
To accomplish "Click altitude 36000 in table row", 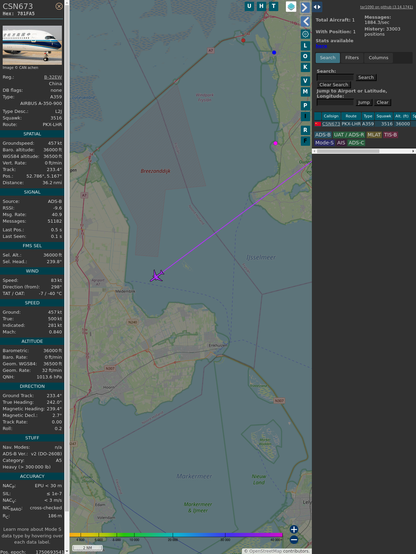I will coord(403,124).
